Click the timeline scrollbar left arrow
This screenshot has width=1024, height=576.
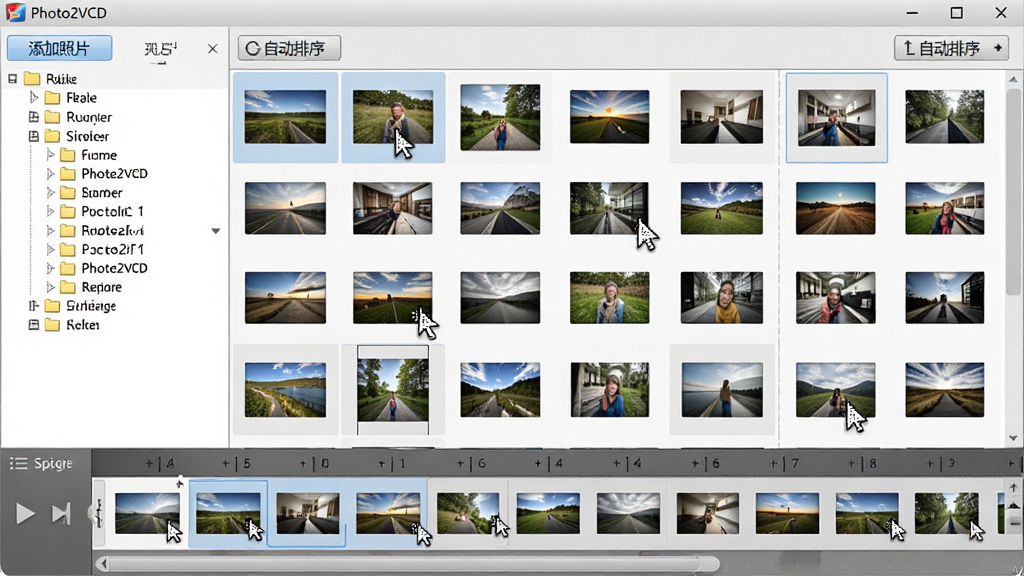point(103,564)
